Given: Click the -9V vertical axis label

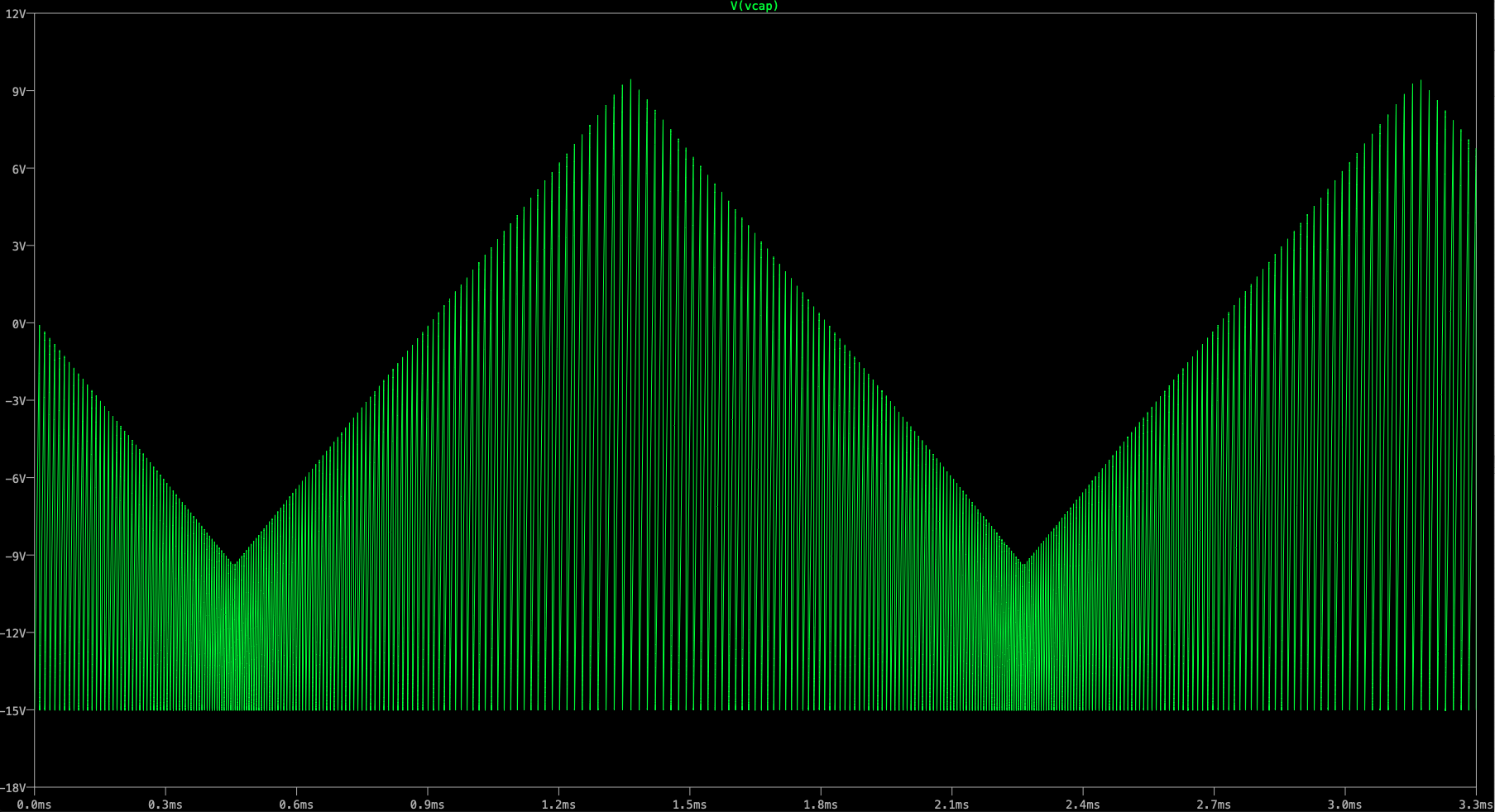Looking at the screenshot, I should (15, 556).
